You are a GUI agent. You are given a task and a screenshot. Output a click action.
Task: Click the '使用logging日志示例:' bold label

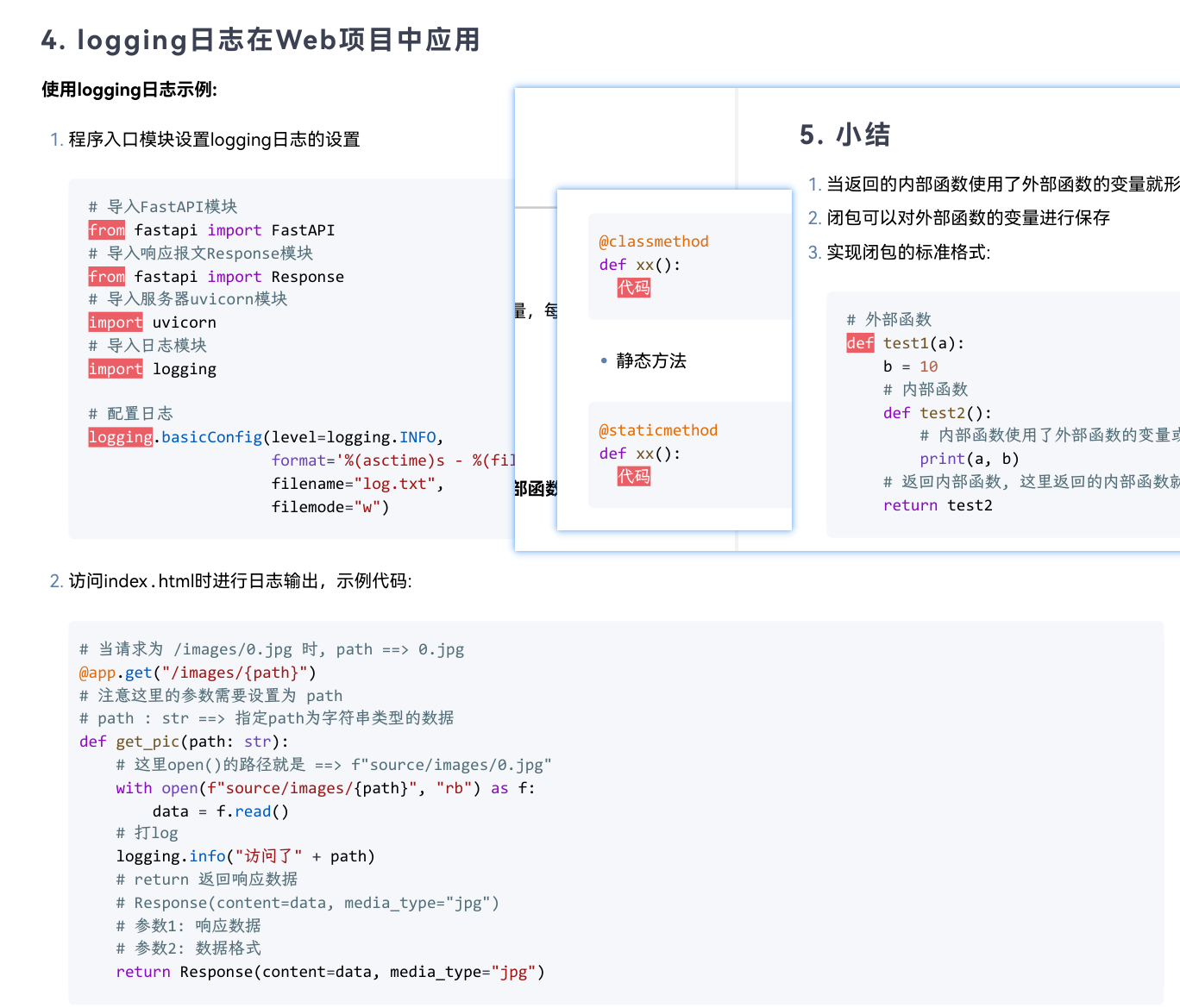(128, 89)
